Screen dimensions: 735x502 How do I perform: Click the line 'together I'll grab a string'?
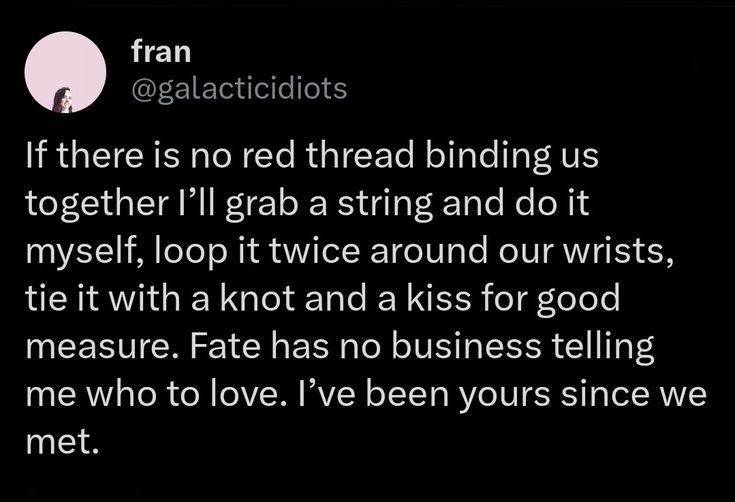(308, 204)
